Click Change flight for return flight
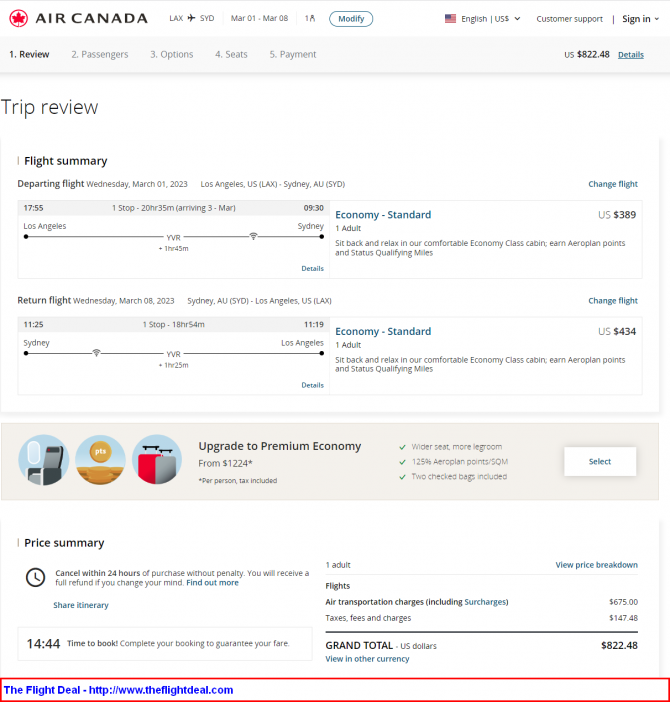This screenshot has width=670, height=702. tap(613, 300)
